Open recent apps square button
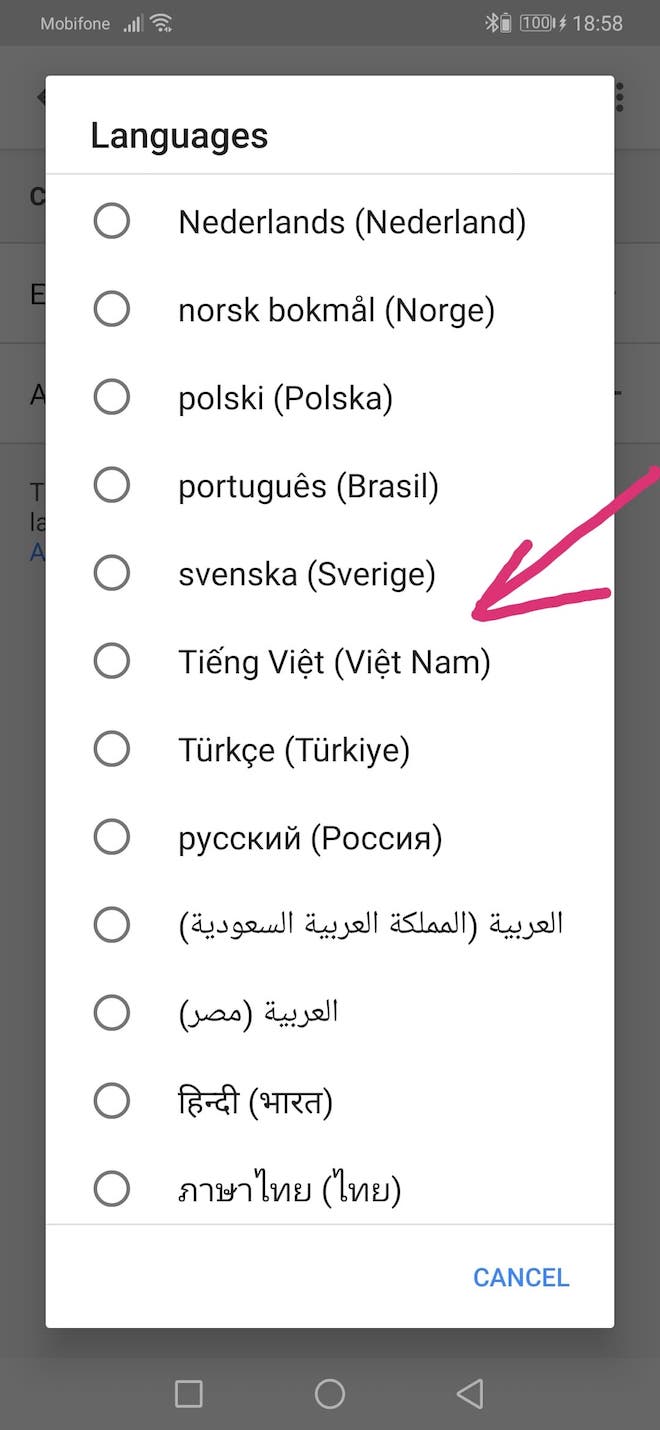This screenshot has width=660, height=1430. [x=189, y=1393]
